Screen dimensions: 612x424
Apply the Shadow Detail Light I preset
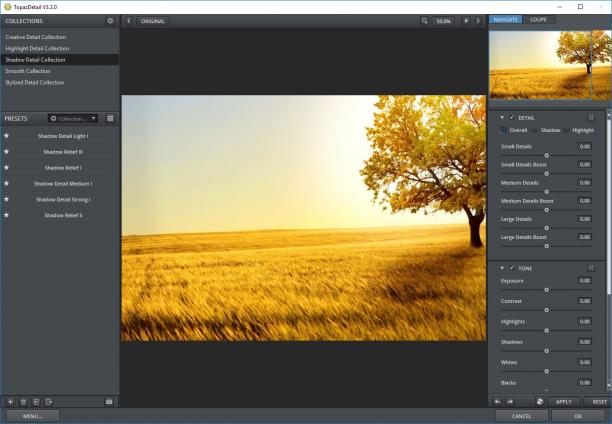coord(63,136)
